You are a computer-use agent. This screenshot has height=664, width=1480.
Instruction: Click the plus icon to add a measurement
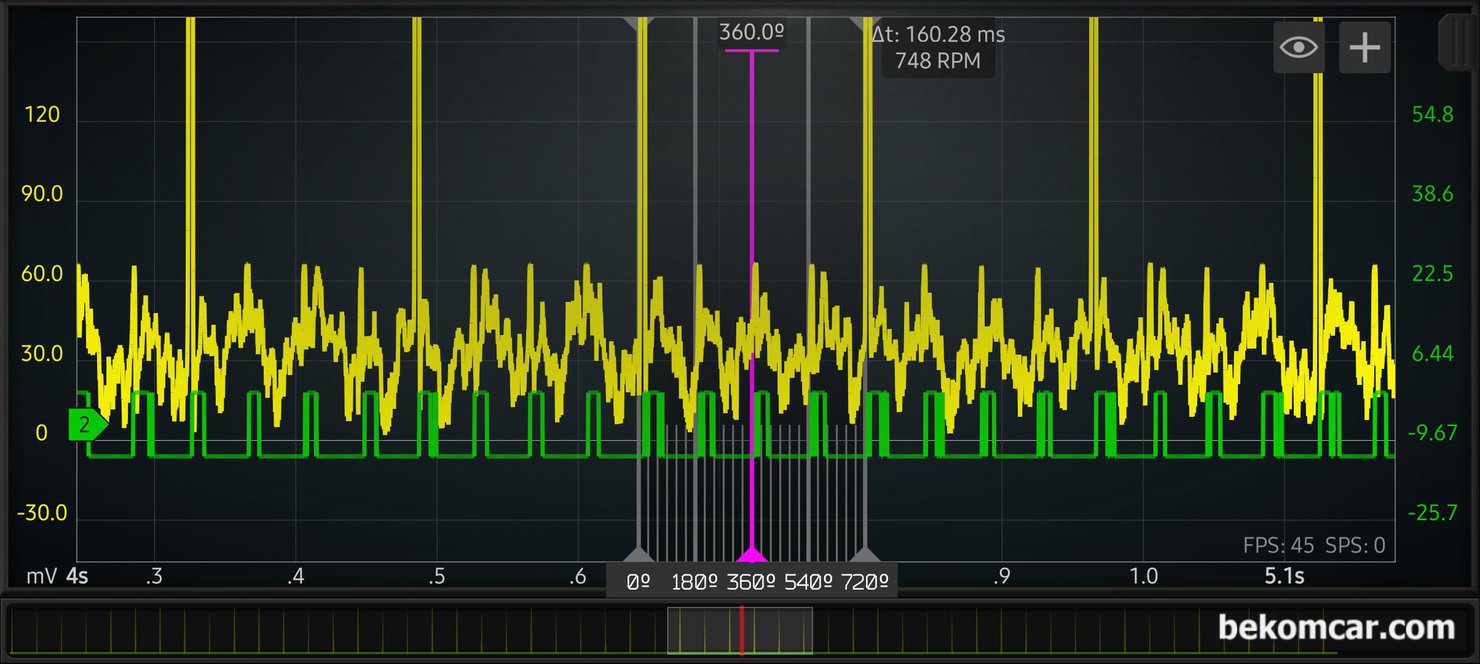1364,48
